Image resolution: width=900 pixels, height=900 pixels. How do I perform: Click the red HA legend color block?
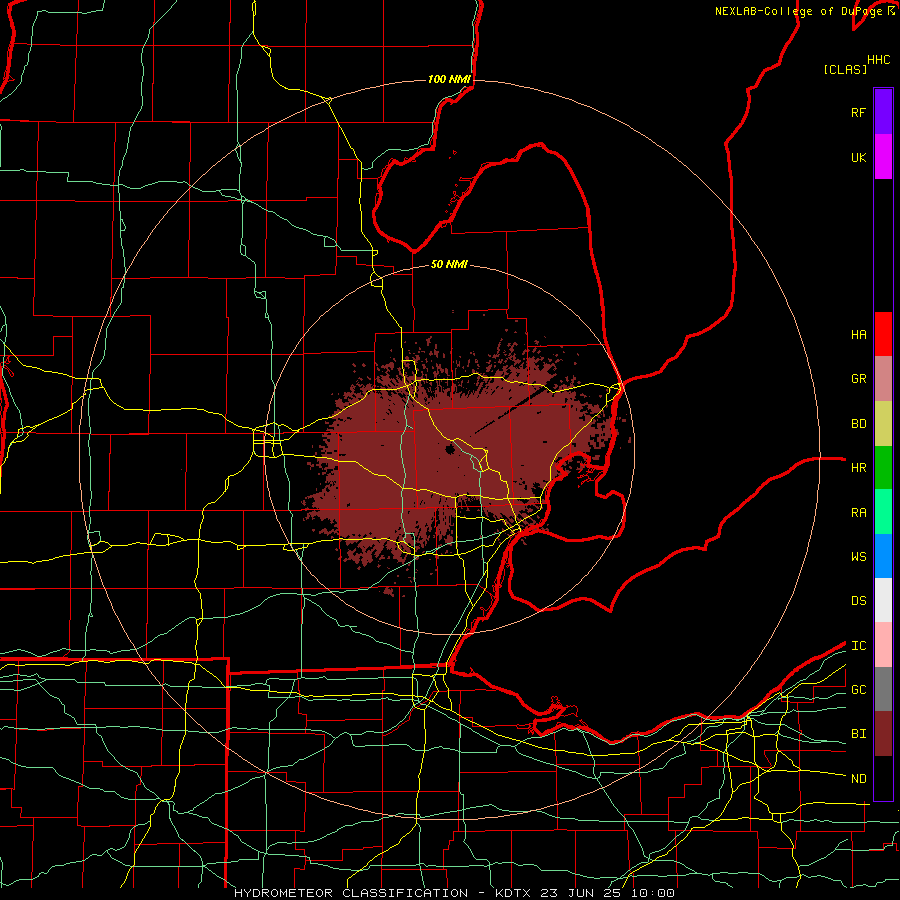[x=883, y=334]
